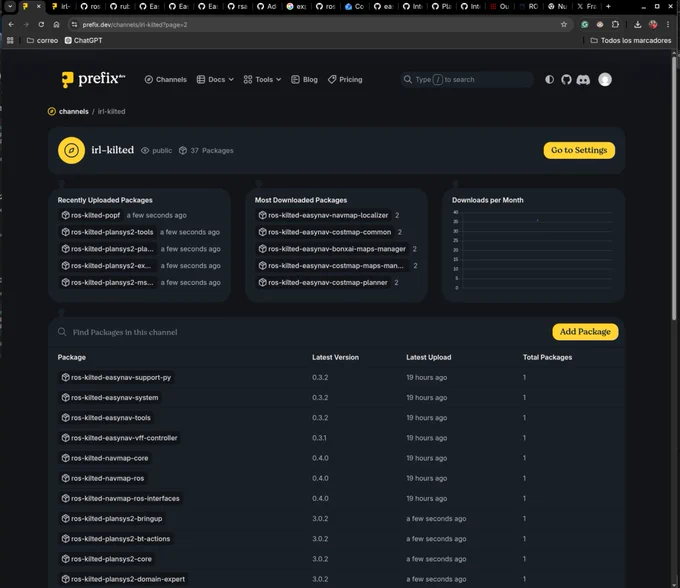This screenshot has height=588, width=680.
Task: Open the correo bookmarks folder
Action: point(42,40)
